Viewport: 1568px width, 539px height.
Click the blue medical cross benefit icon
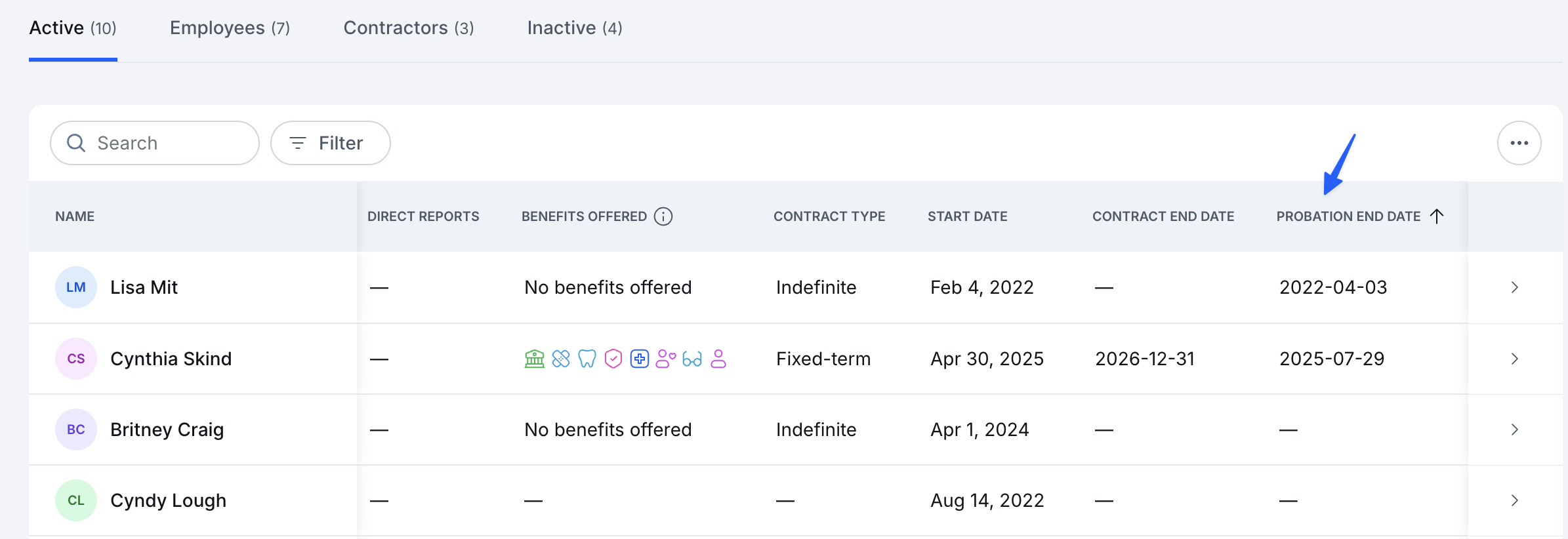click(x=640, y=359)
